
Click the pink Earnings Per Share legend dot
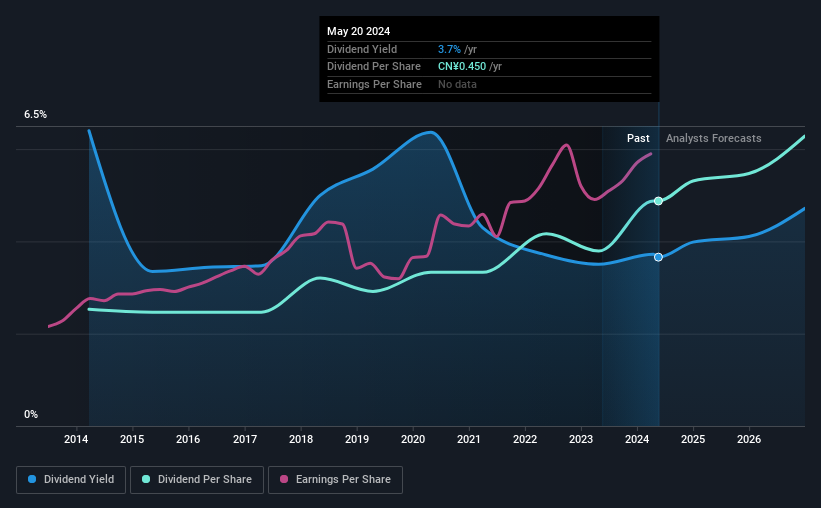[284, 479]
